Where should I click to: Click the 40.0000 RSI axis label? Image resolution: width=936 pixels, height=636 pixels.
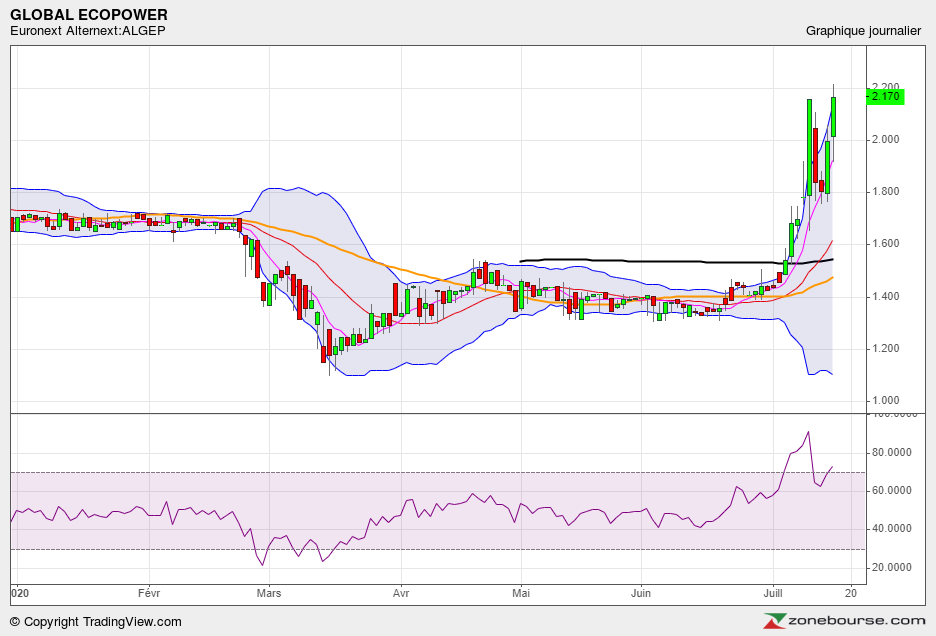click(892, 529)
